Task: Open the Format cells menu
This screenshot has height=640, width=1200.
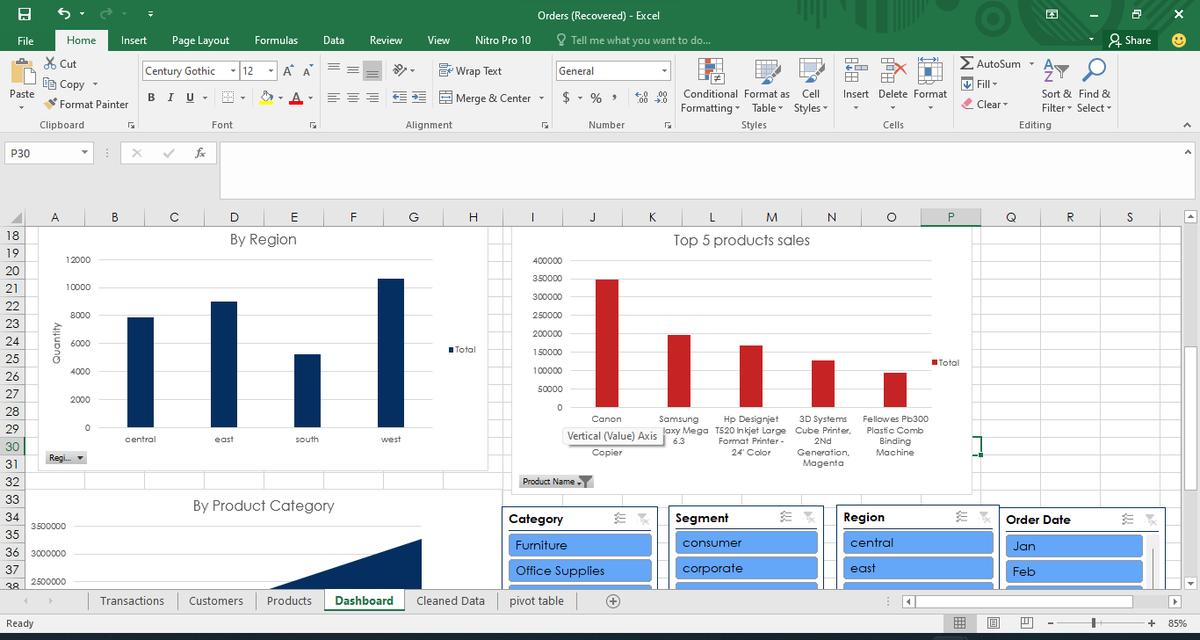Action: (x=930, y=87)
